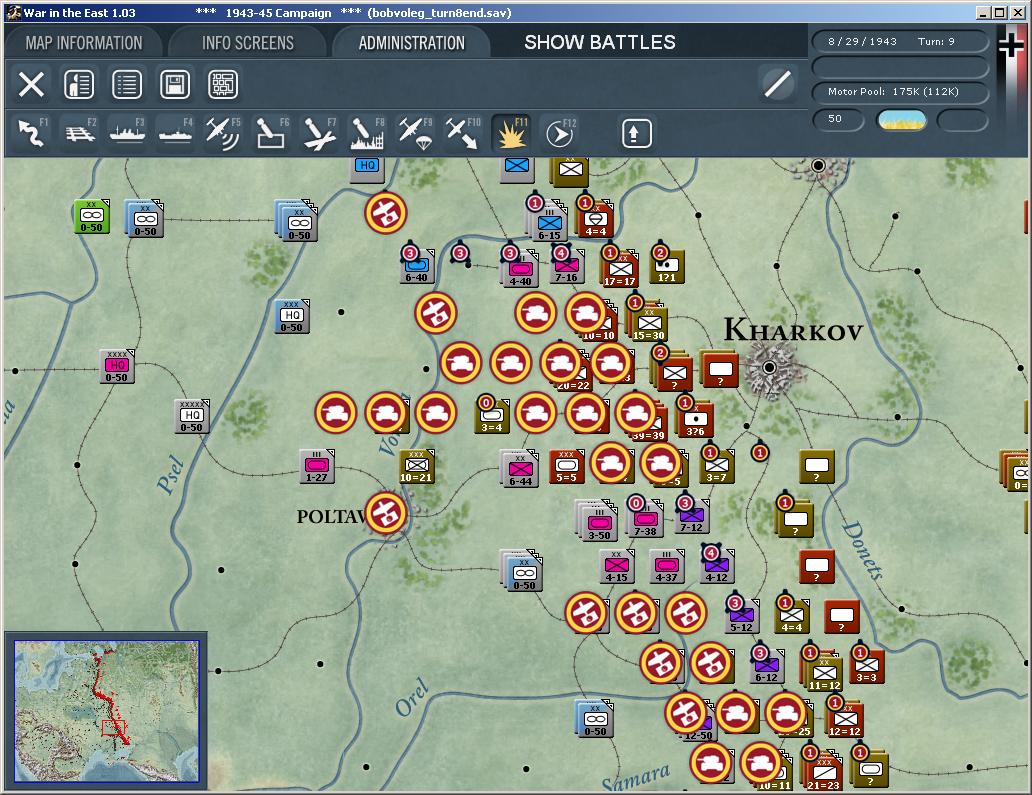
Task: Select the F7 bomb airfield icon
Action: point(319,132)
